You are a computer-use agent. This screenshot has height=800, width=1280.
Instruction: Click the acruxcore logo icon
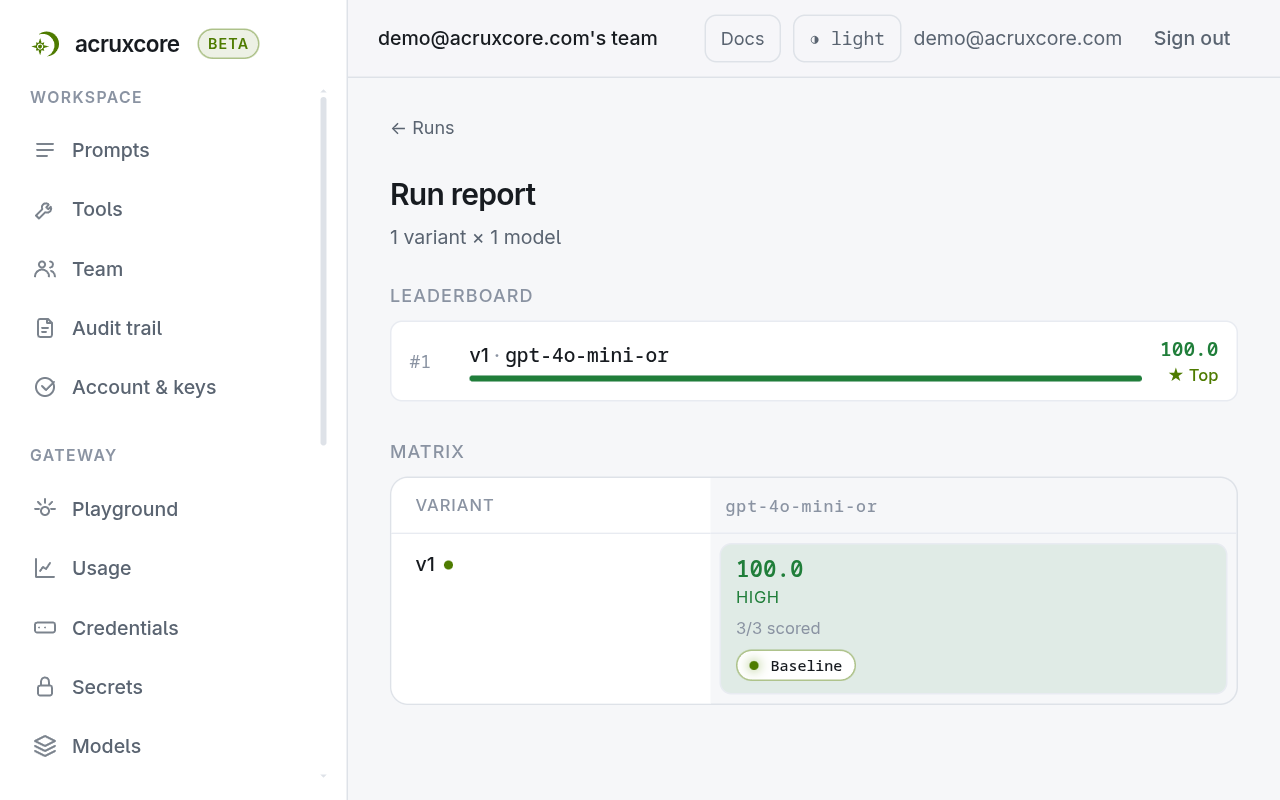pos(45,44)
